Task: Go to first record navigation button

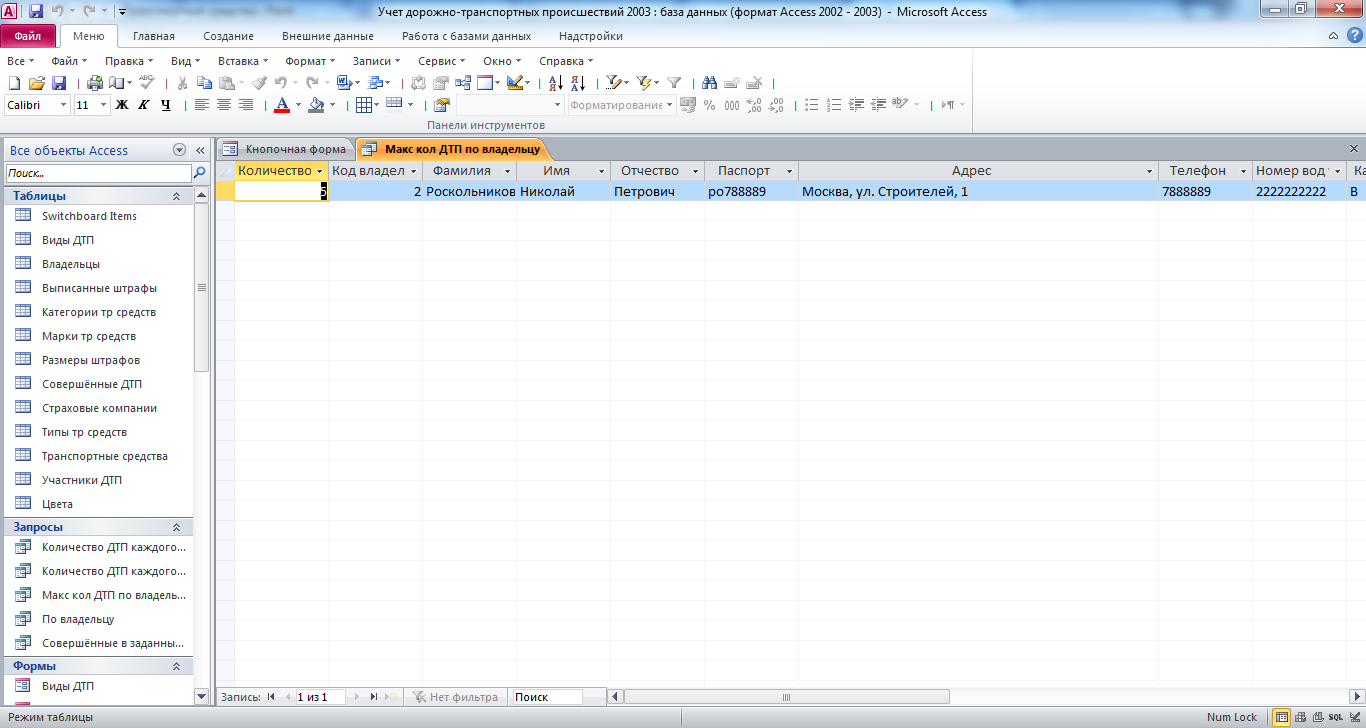Action: (x=271, y=697)
